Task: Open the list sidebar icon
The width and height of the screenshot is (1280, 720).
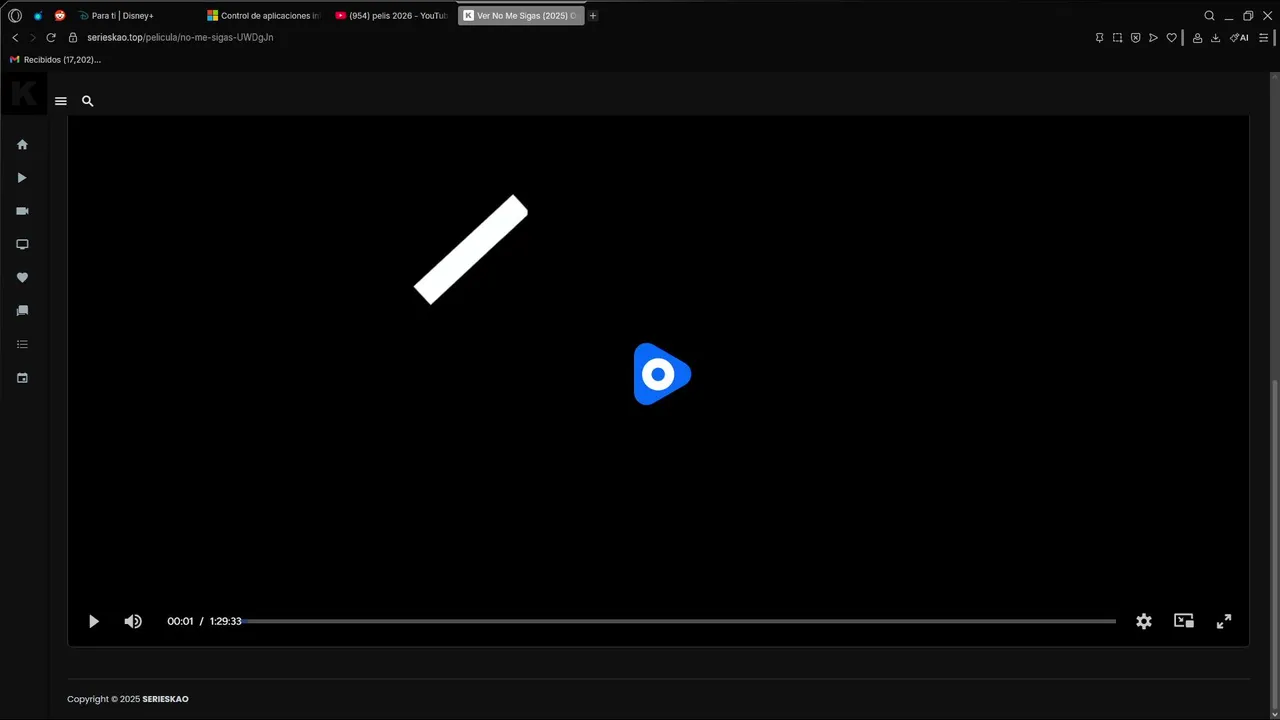Action: tap(22, 345)
